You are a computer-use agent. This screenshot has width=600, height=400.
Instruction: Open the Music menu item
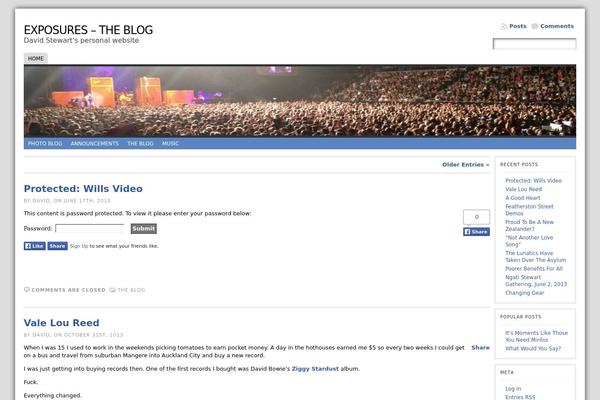(170, 144)
